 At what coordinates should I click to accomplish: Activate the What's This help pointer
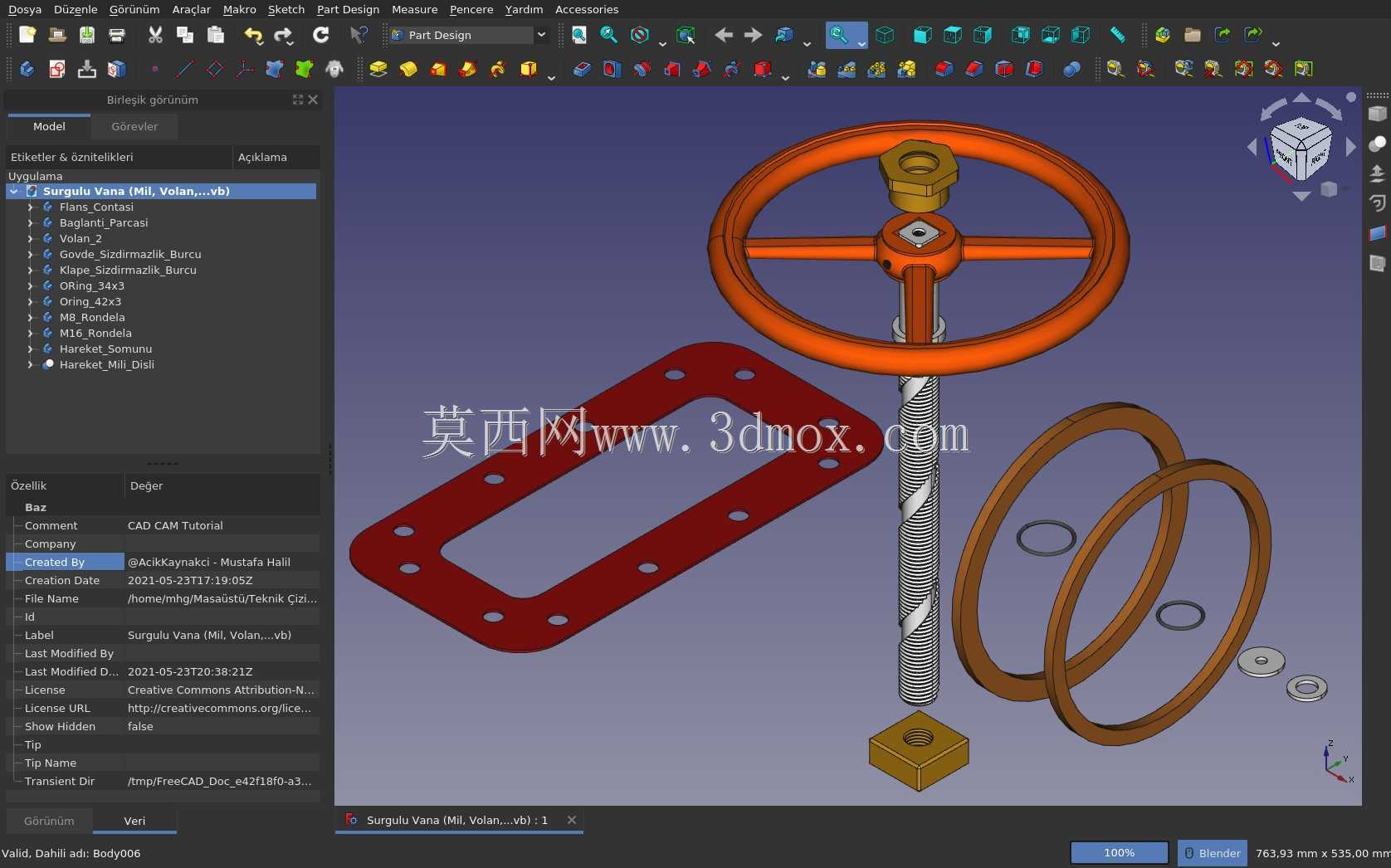tap(359, 35)
